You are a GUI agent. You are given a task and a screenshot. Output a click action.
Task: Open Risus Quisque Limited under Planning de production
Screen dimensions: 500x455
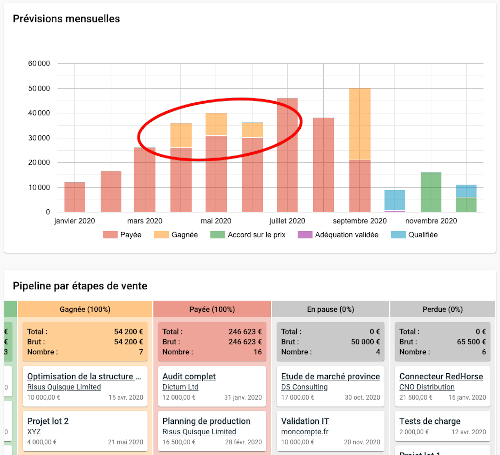[199, 432]
